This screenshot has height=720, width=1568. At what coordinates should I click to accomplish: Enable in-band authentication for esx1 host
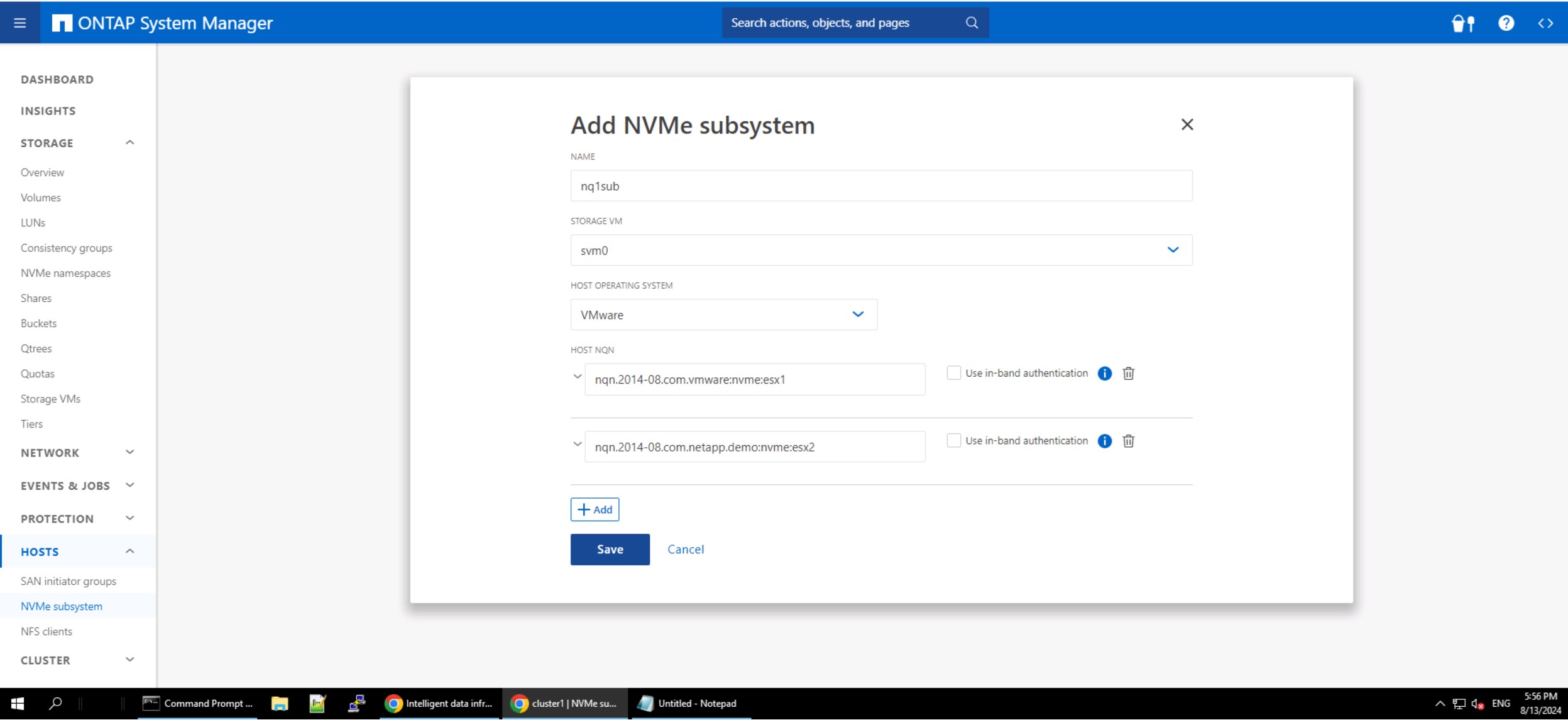click(953, 373)
